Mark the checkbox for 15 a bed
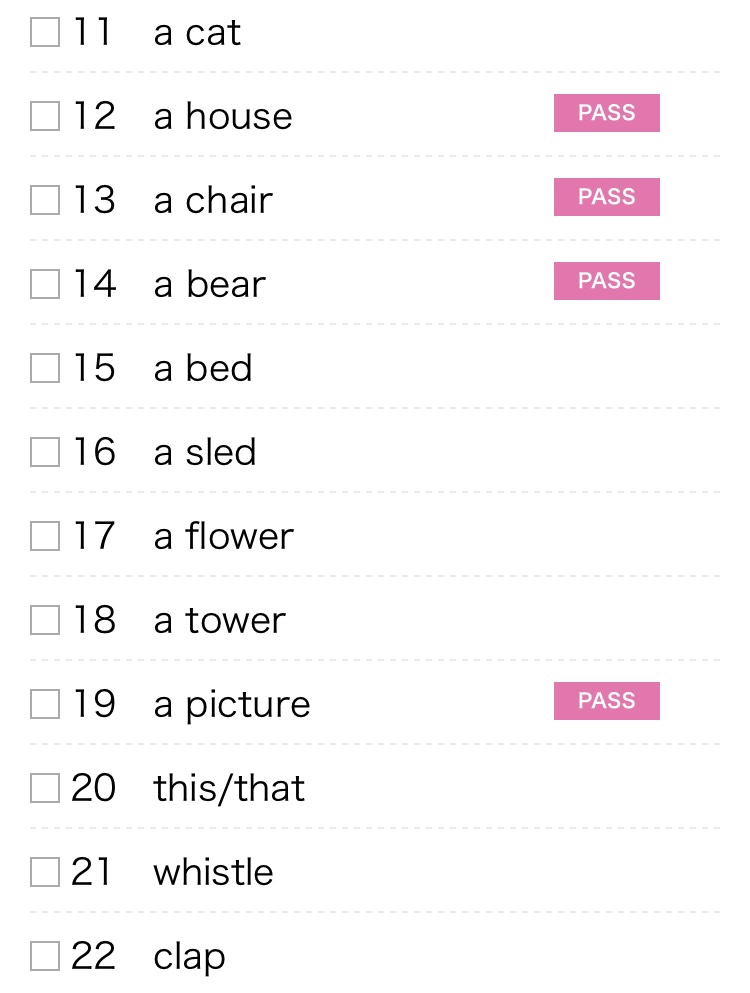Image resolution: width=750 pixels, height=993 pixels. coord(45,368)
